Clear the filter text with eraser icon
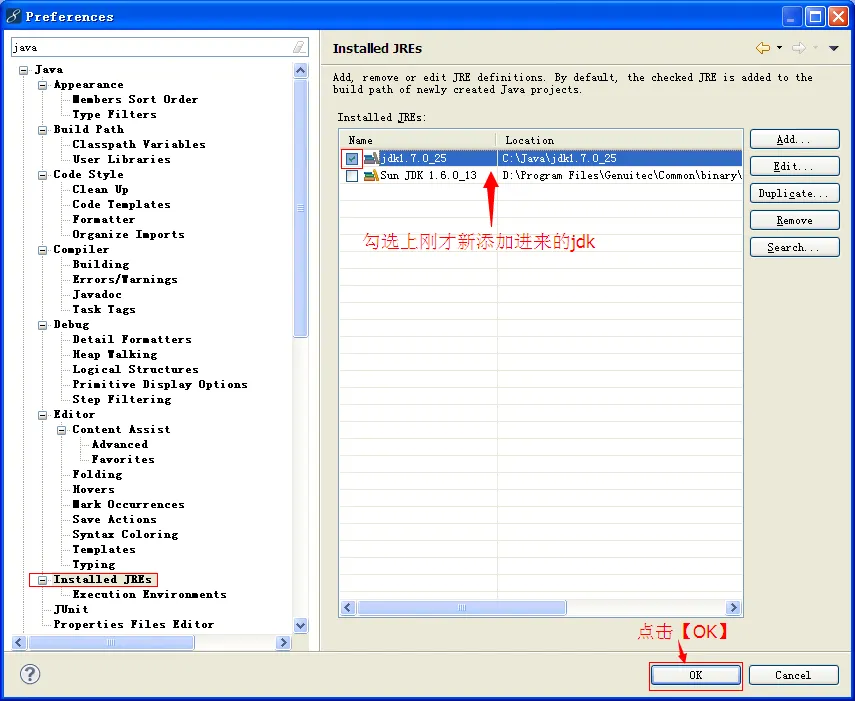855x701 pixels. [x=299, y=47]
